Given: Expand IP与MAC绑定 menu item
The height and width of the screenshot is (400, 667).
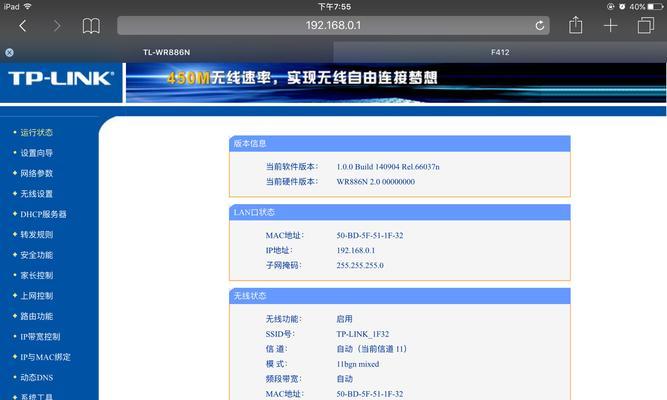Looking at the screenshot, I should point(46,357).
